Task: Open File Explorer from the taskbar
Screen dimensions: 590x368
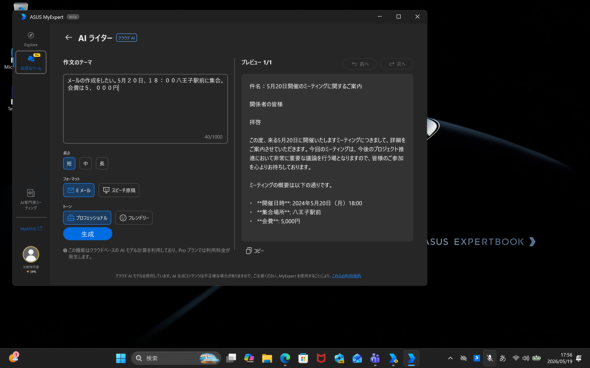Action: click(267, 358)
